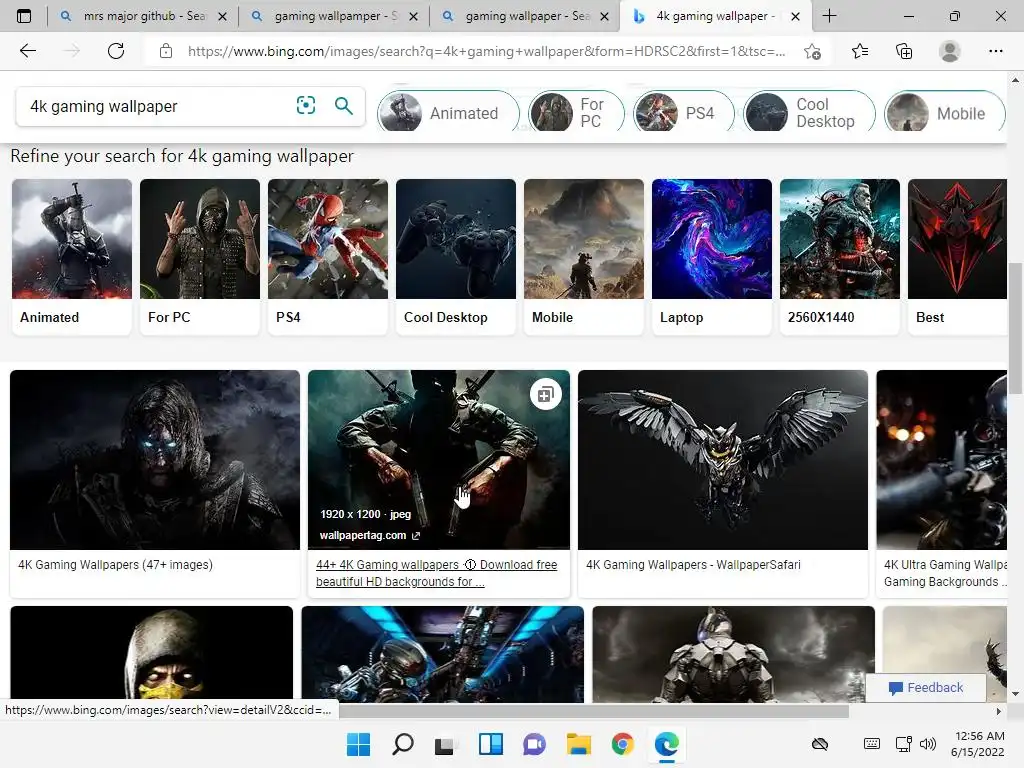
Task: Open the Scorpion yellow mask wallpaper
Action: [152, 654]
